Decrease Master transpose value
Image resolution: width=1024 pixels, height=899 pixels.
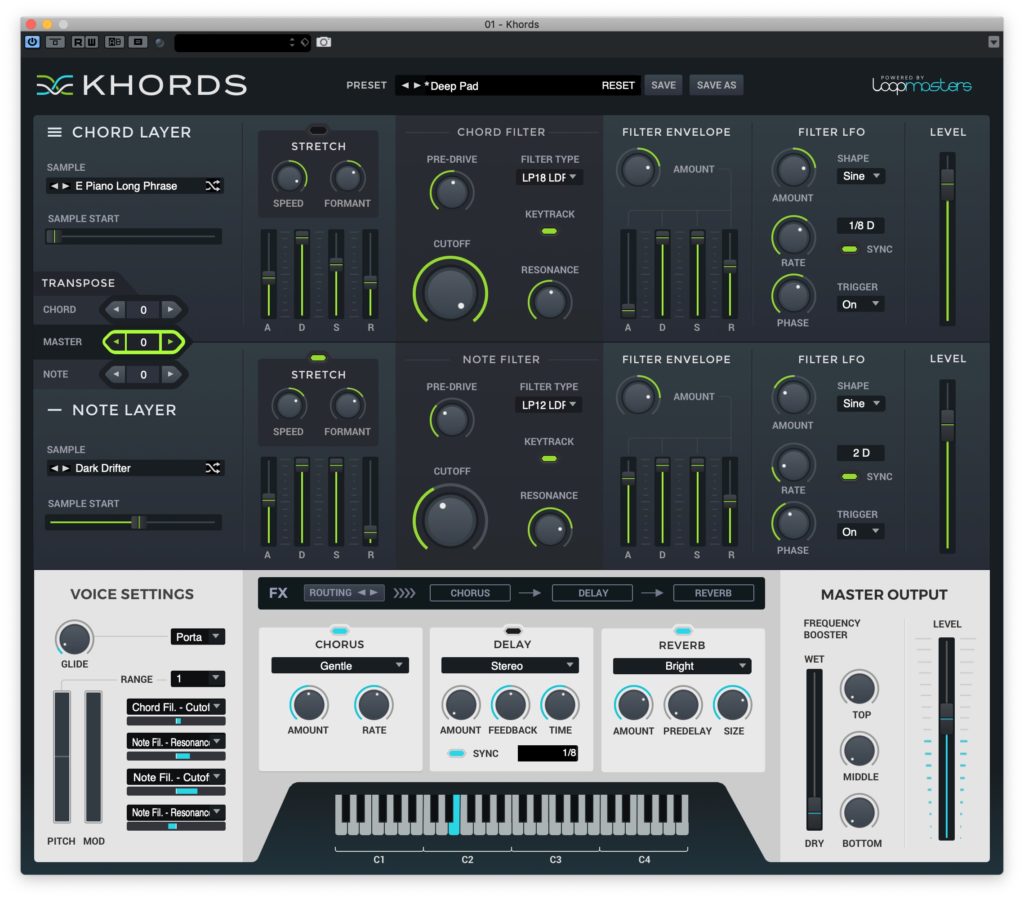[x=116, y=341]
